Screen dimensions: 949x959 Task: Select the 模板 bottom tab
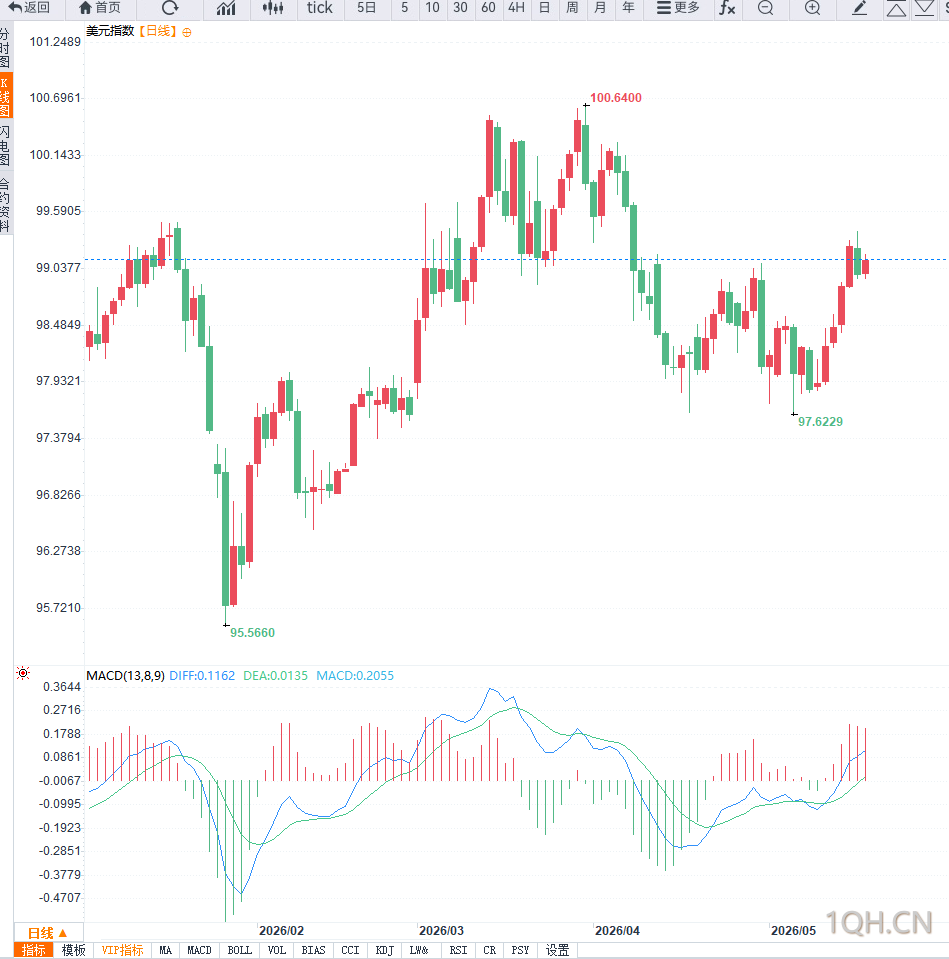pos(74,950)
